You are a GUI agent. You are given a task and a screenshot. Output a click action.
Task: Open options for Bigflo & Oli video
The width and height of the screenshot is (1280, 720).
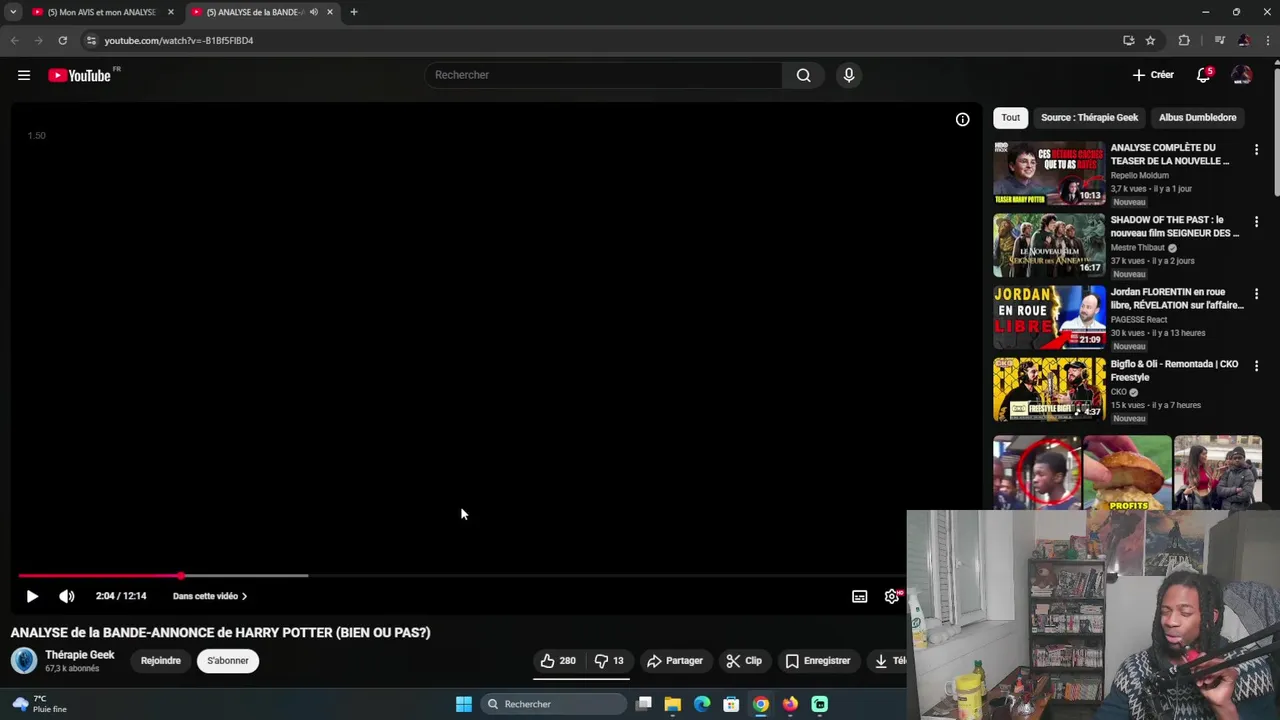(x=1256, y=366)
